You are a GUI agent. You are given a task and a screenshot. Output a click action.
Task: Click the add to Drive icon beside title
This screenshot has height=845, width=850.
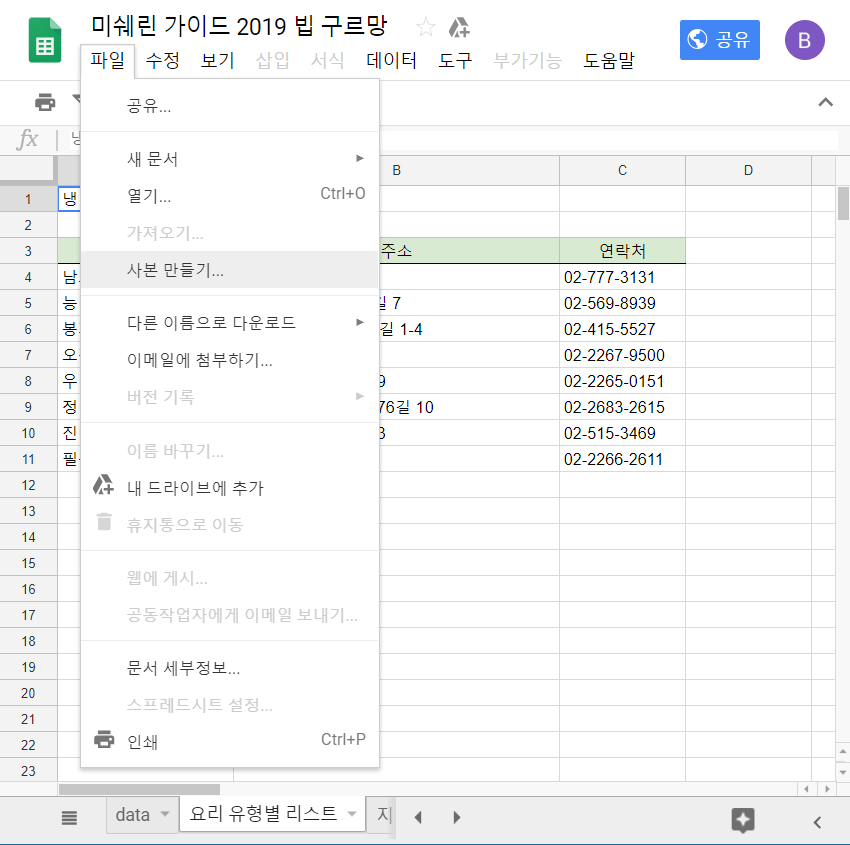pyautogui.click(x=459, y=27)
